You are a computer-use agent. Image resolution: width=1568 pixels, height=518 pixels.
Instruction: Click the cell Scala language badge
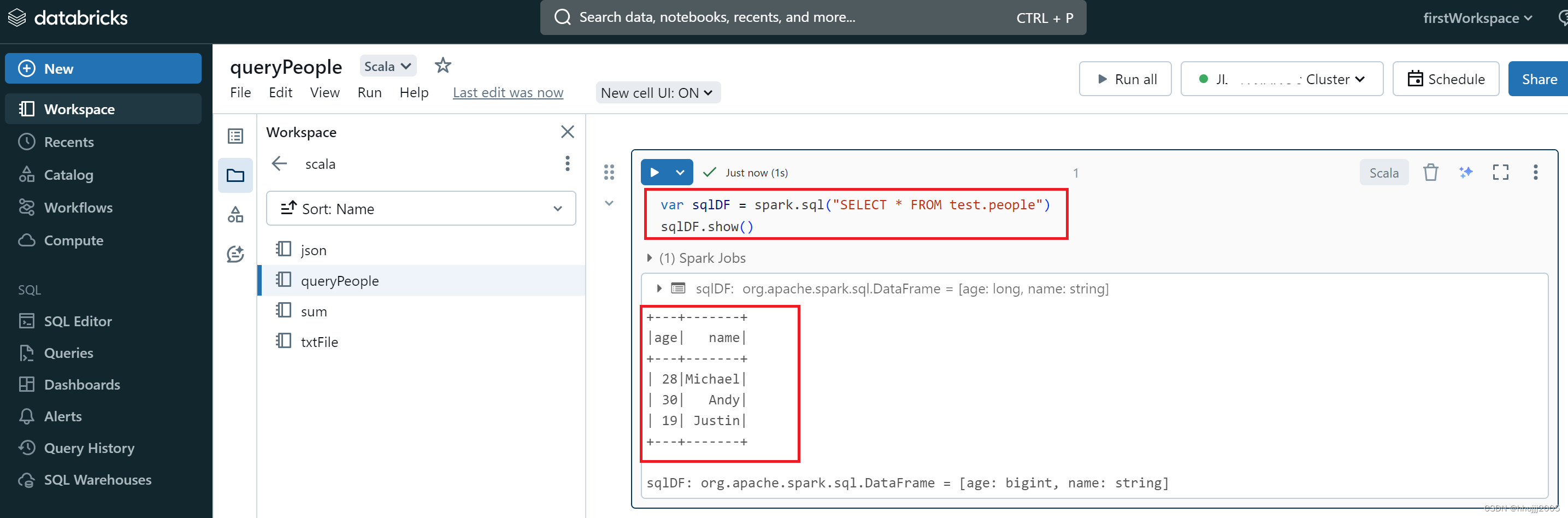(1383, 173)
